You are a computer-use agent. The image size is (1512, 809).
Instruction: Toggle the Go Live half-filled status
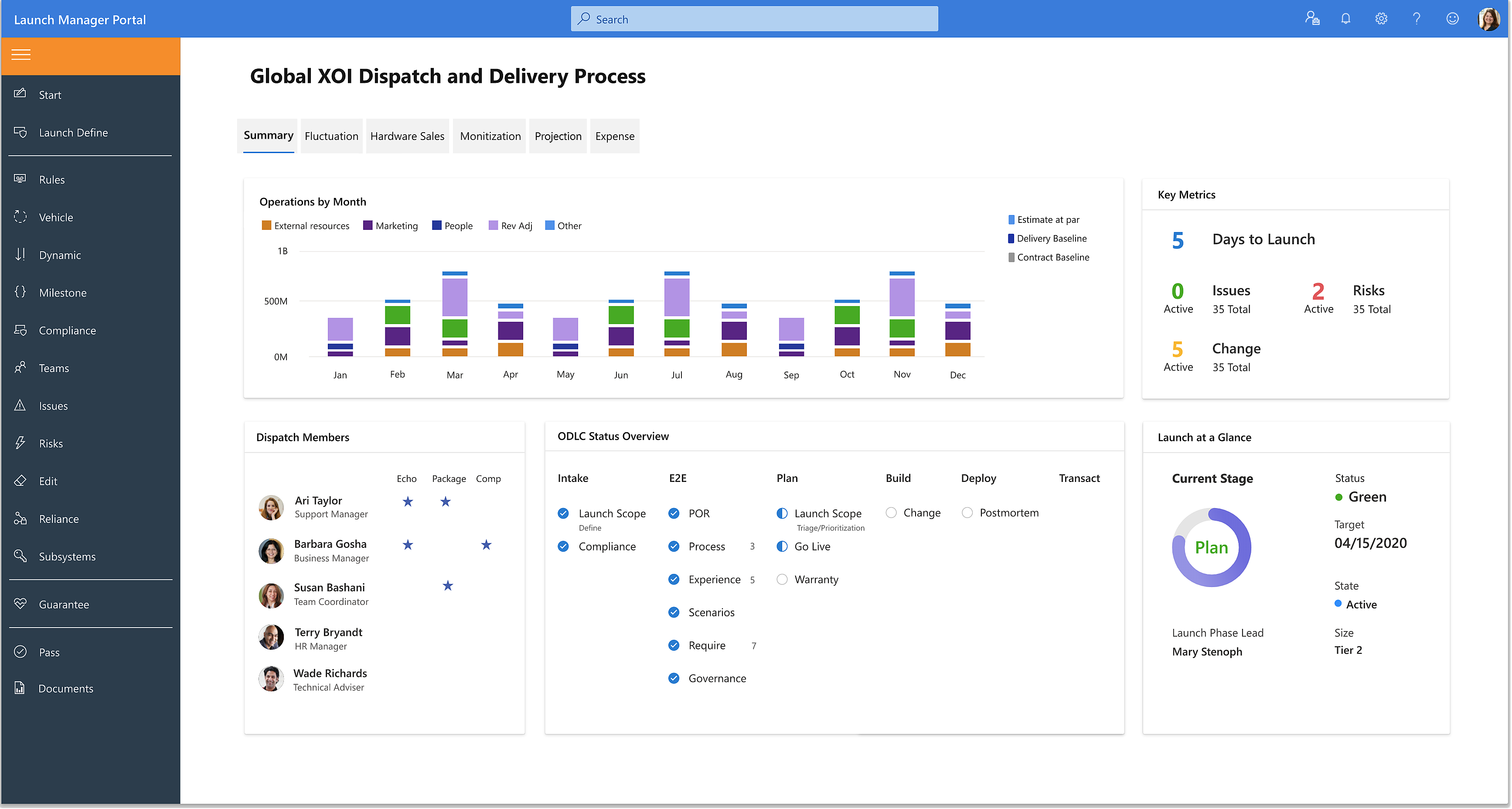point(782,546)
